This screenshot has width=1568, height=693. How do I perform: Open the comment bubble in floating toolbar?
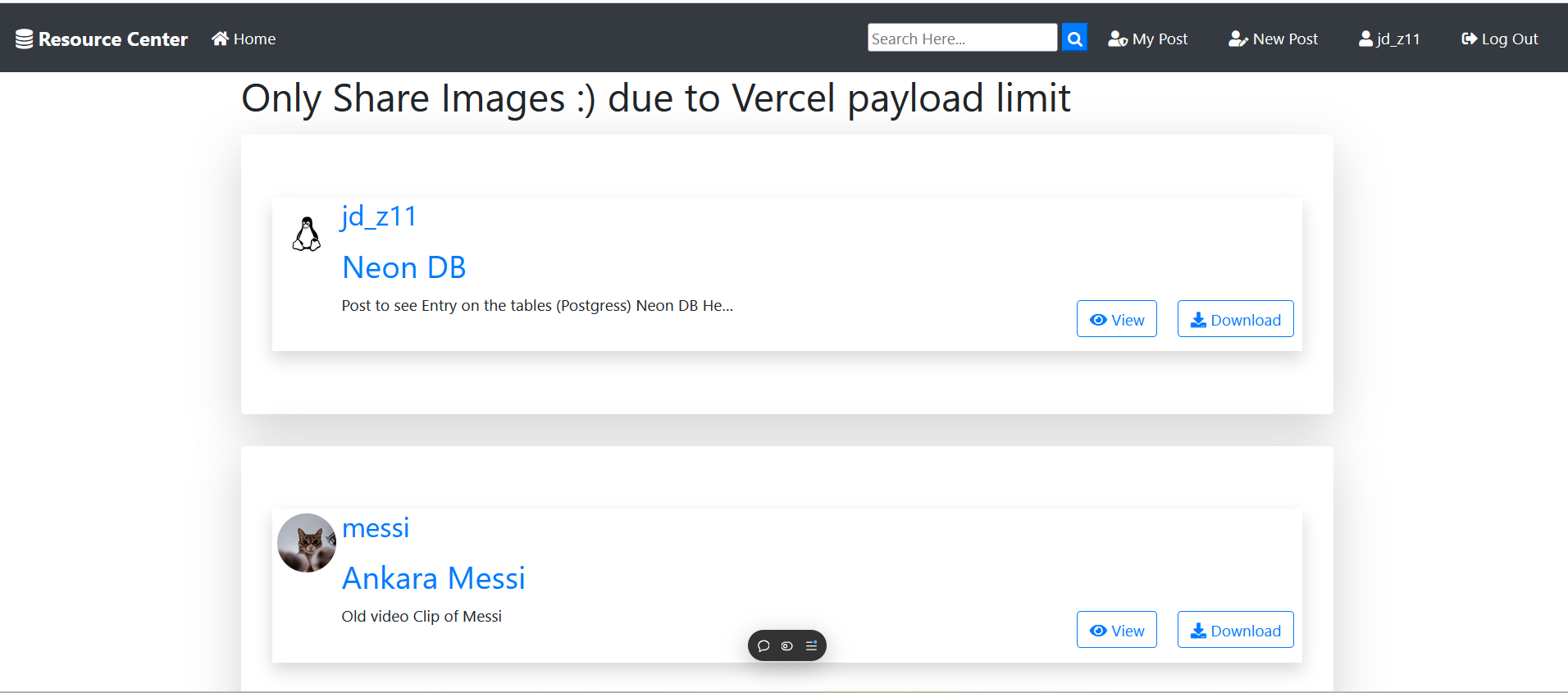763,646
